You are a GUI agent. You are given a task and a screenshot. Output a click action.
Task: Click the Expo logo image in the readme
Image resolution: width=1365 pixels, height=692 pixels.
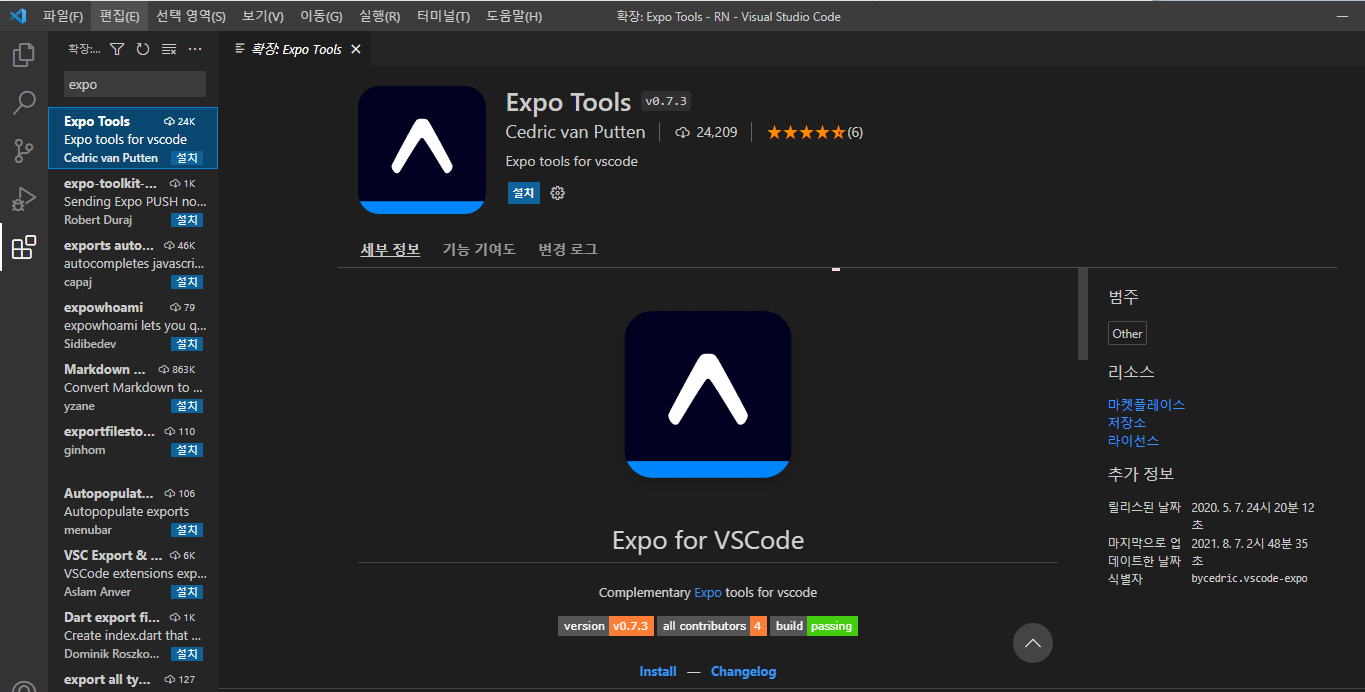click(x=708, y=394)
